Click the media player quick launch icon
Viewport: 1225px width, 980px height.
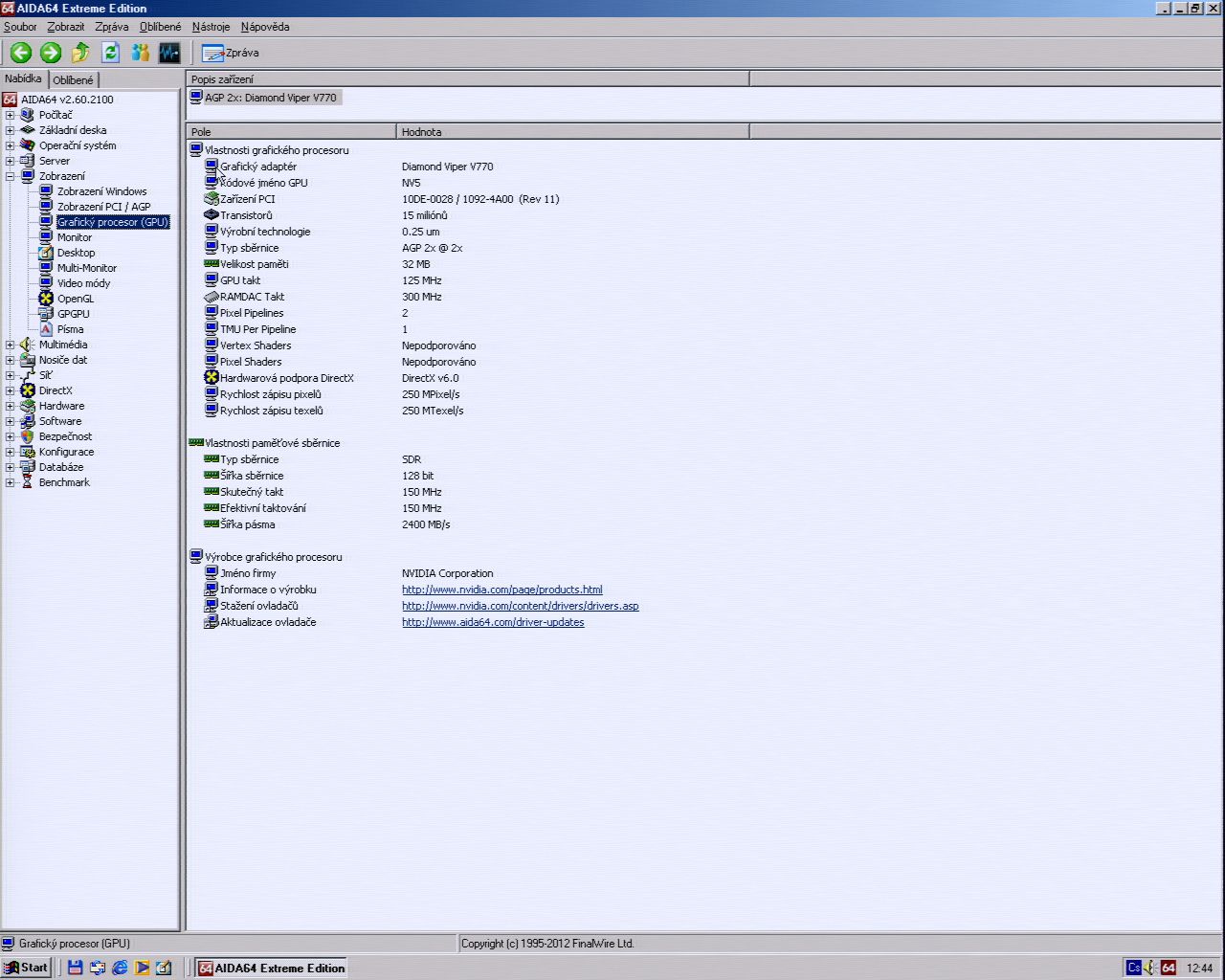(x=142, y=968)
